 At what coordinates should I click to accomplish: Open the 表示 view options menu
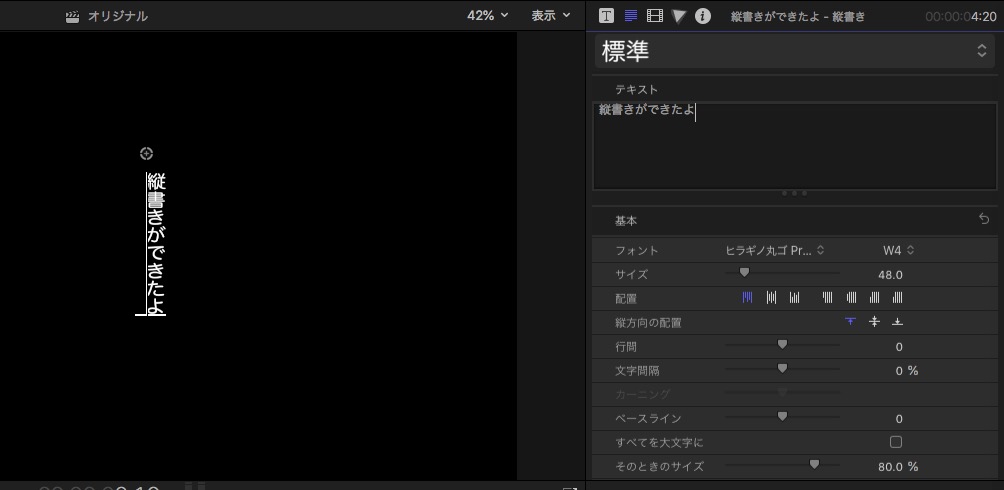pyautogui.click(x=550, y=16)
